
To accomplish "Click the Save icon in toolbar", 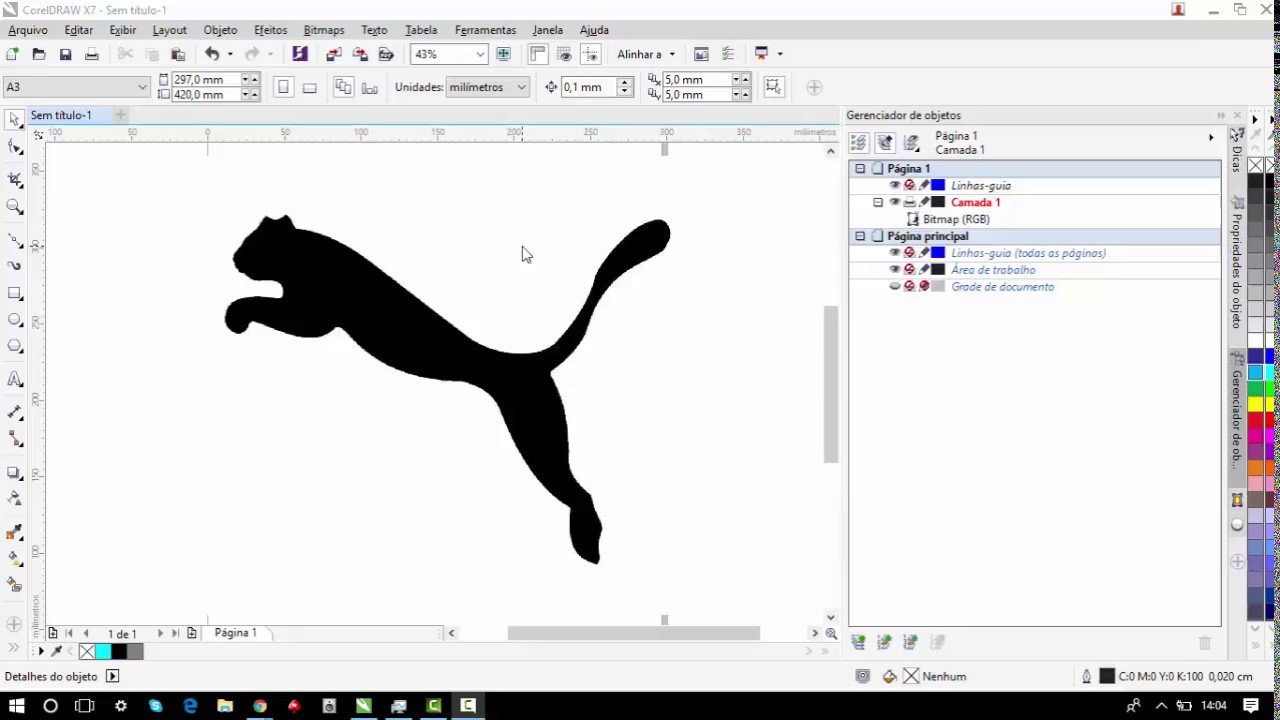I will pyautogui.click(x=65, y=54).
